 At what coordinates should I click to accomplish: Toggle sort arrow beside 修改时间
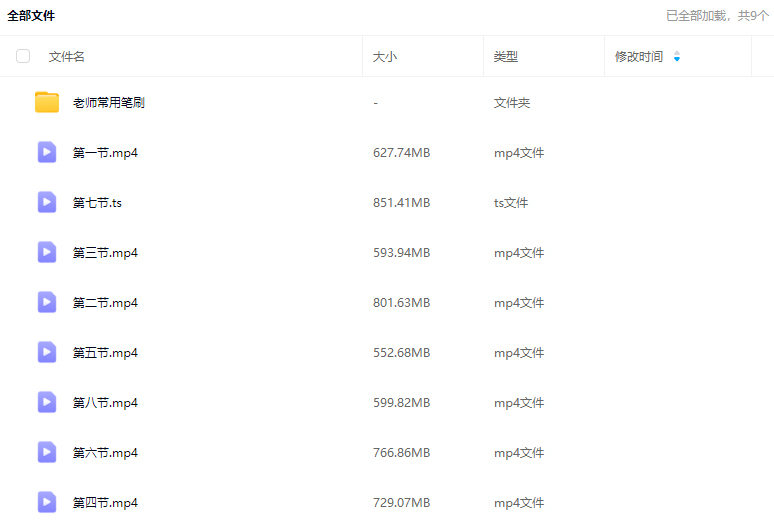[677, 57]
